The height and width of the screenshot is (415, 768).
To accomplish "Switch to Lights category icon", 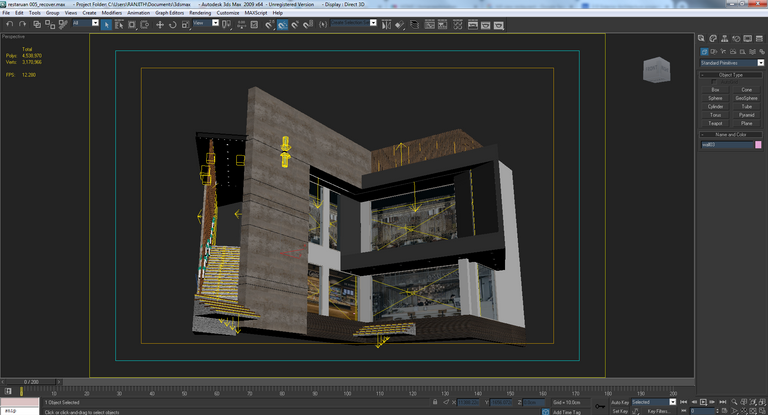I will 723,51.
